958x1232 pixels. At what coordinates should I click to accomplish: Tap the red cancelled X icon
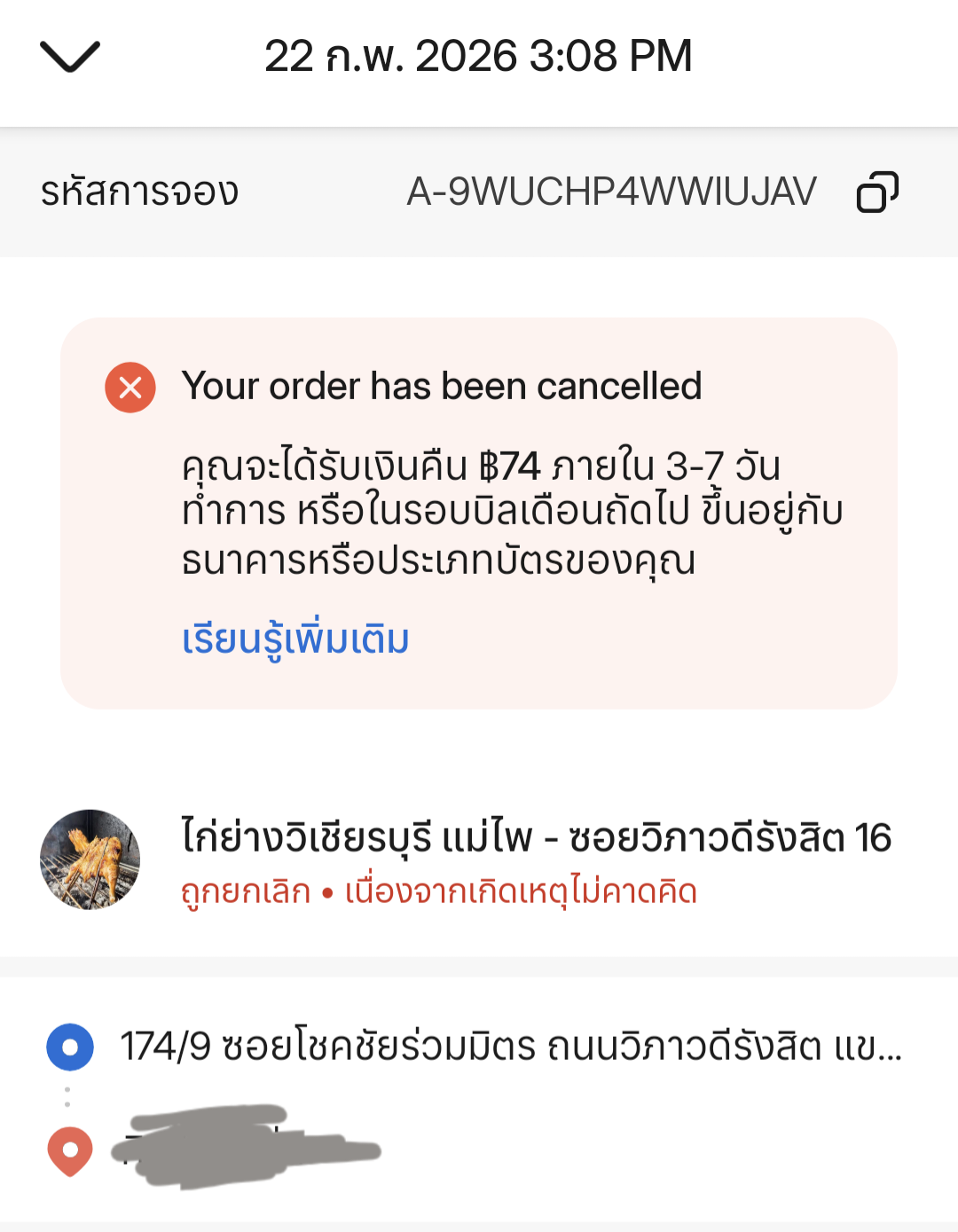click(x=130, y=388)
